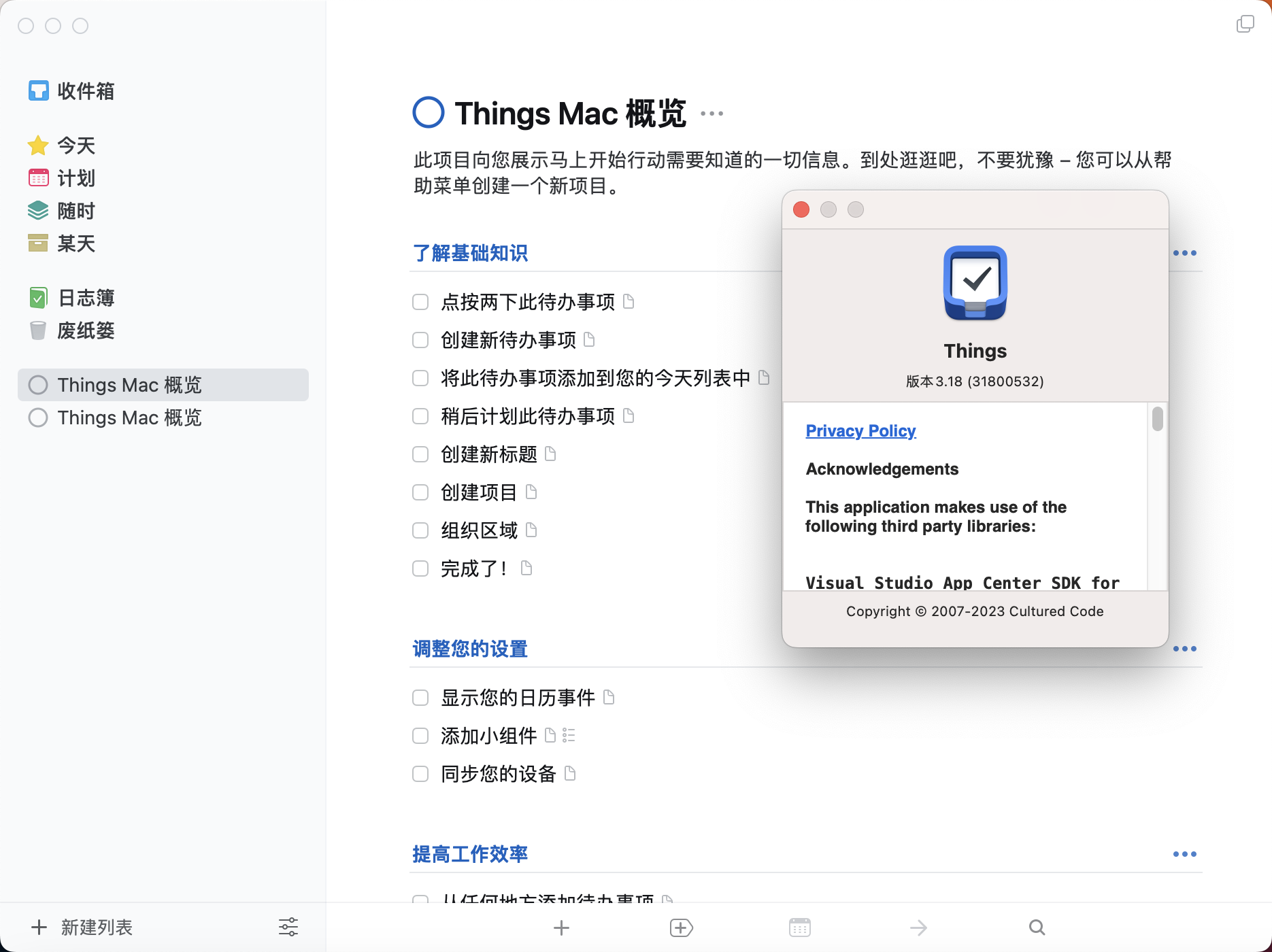
Task: Click the note icon beside 创建新待办事项
Action: pos(590,339)
